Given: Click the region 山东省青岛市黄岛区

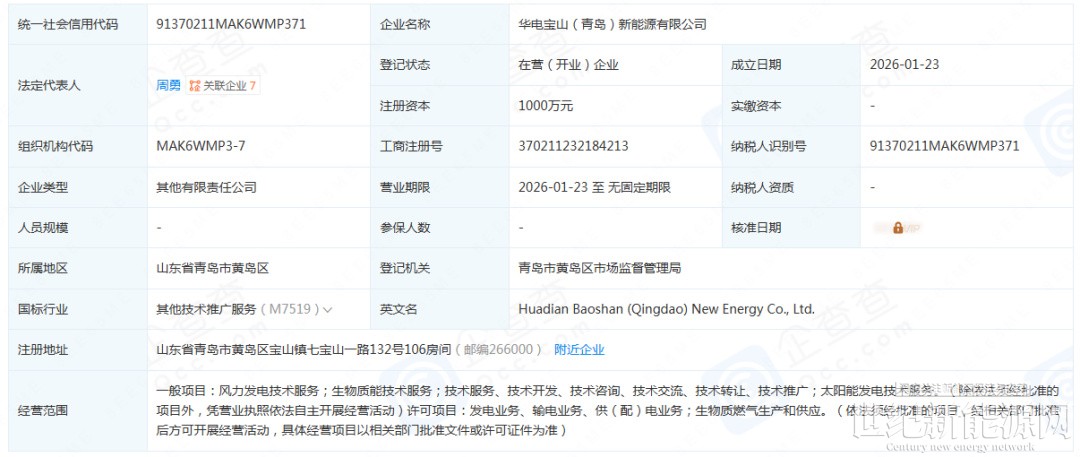Looking at the screenshot, I should [x=213, y=268].
